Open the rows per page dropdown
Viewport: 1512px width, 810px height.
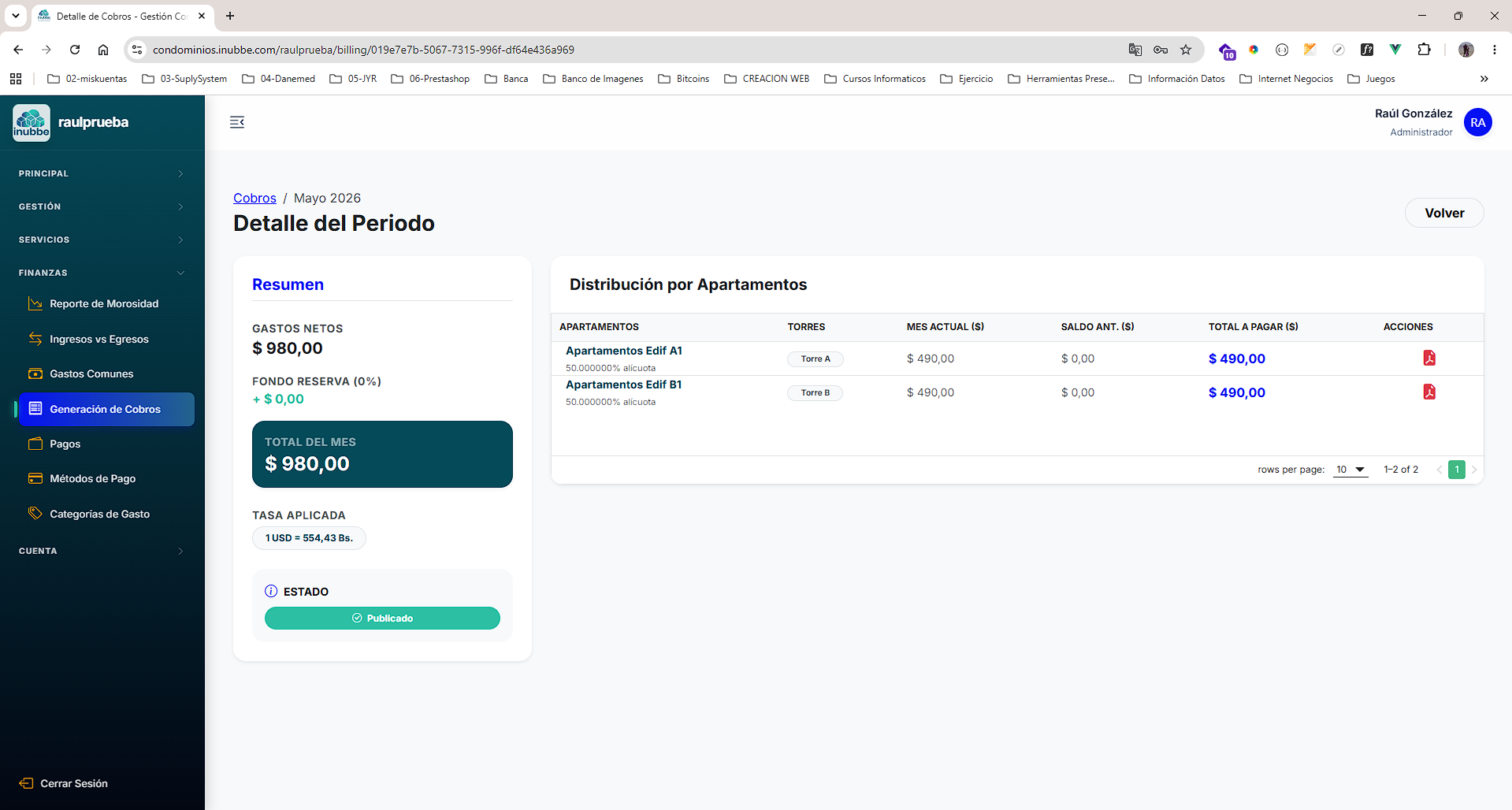pyautogui.click(x=1350, y=470)
